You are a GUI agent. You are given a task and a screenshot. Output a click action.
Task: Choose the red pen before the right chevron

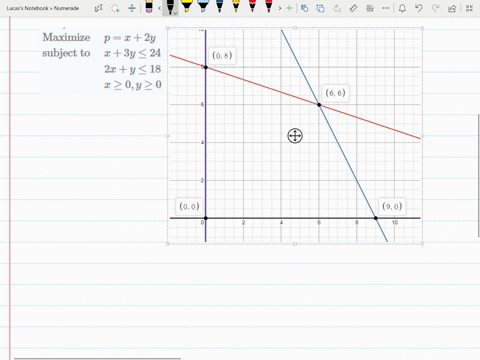click(269, 6)
